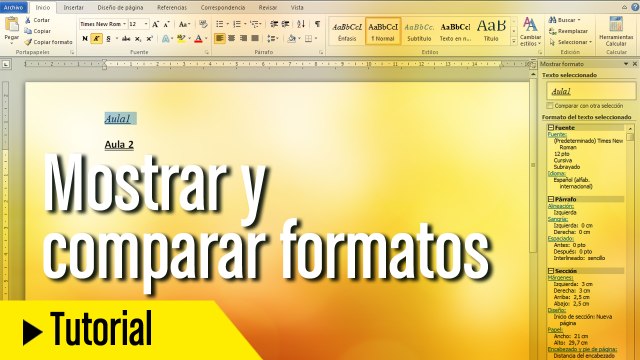Clear formatting with the Borrar formato icon
The height and width of the screenshot is (360, 640).
pyautogui.click(x=203, y=24)
